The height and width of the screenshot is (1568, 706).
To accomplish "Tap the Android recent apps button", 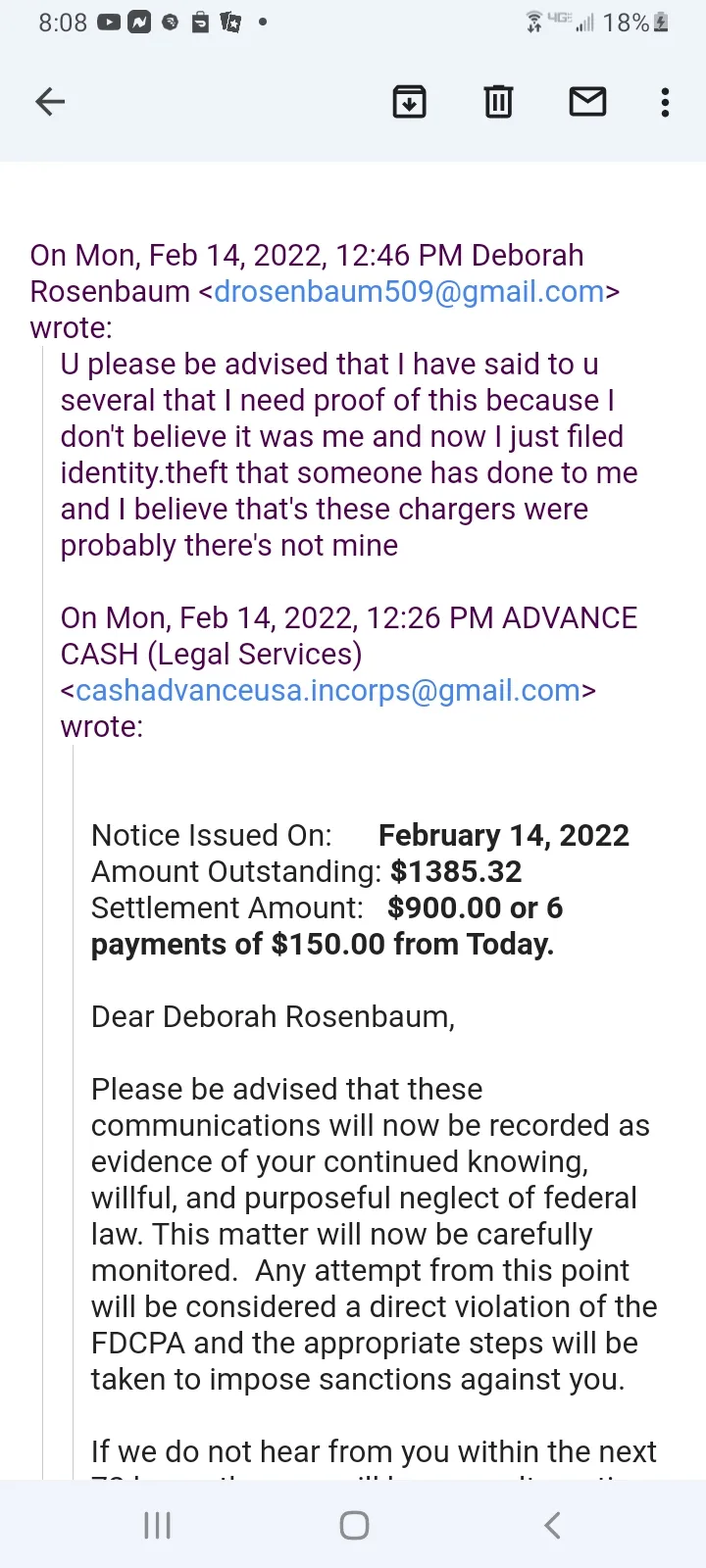I will tap(157, 1525).
